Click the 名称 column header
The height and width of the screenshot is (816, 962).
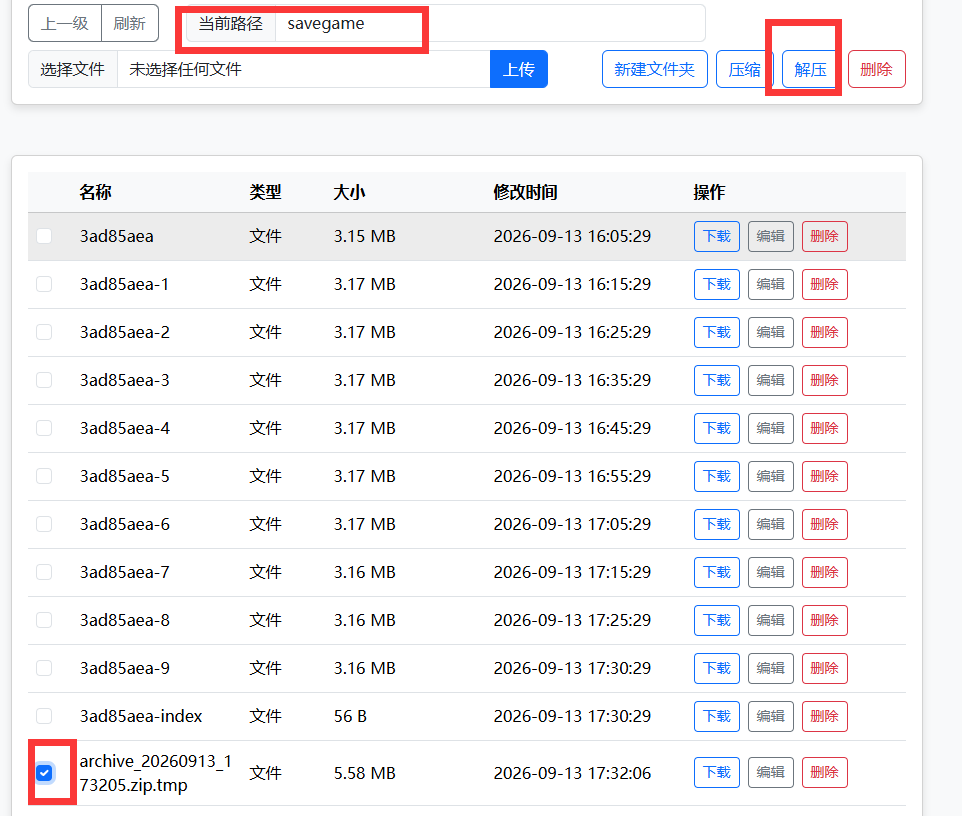pos(95,193)
